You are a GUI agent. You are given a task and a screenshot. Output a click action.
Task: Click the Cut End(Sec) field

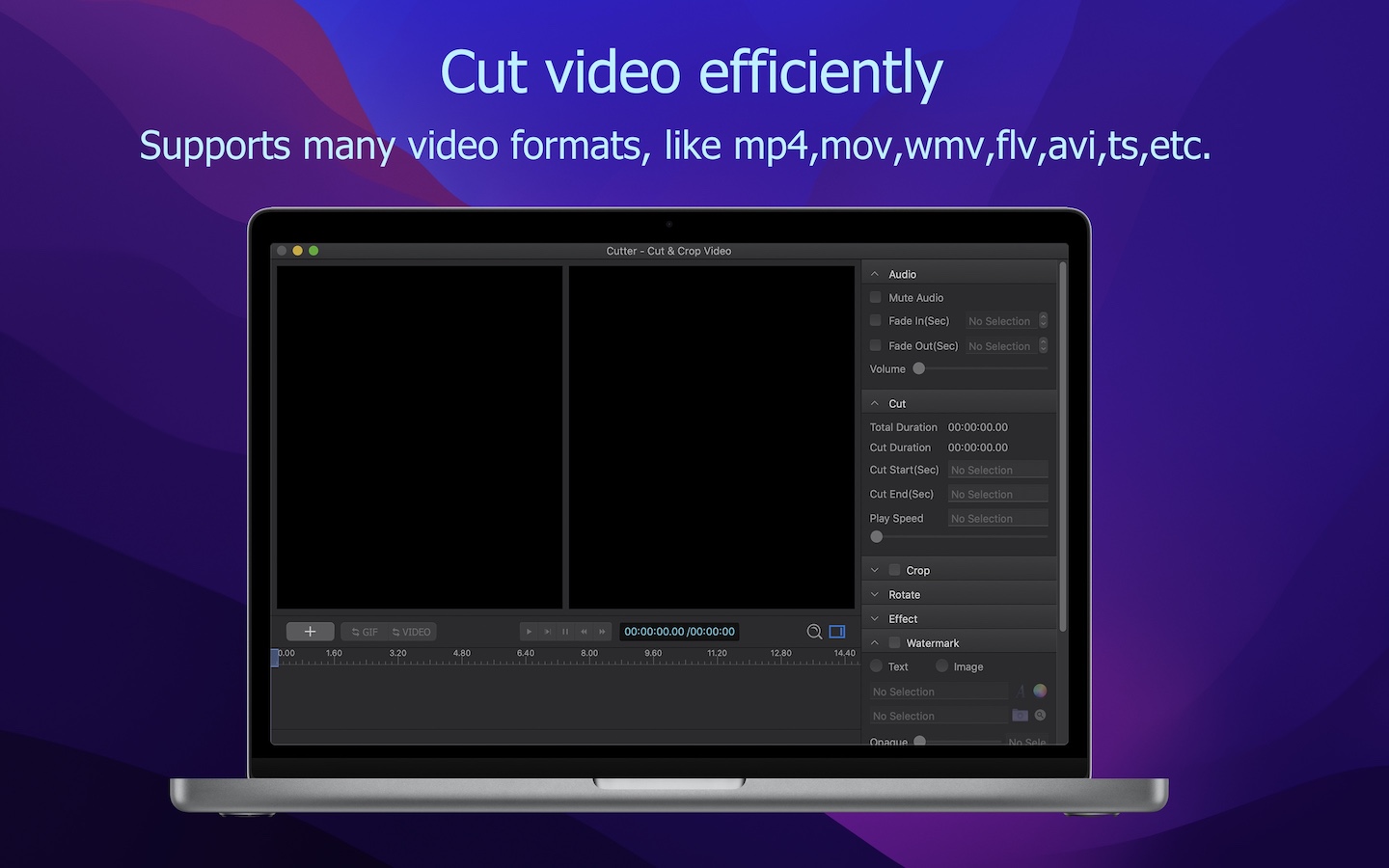[997, 494]
